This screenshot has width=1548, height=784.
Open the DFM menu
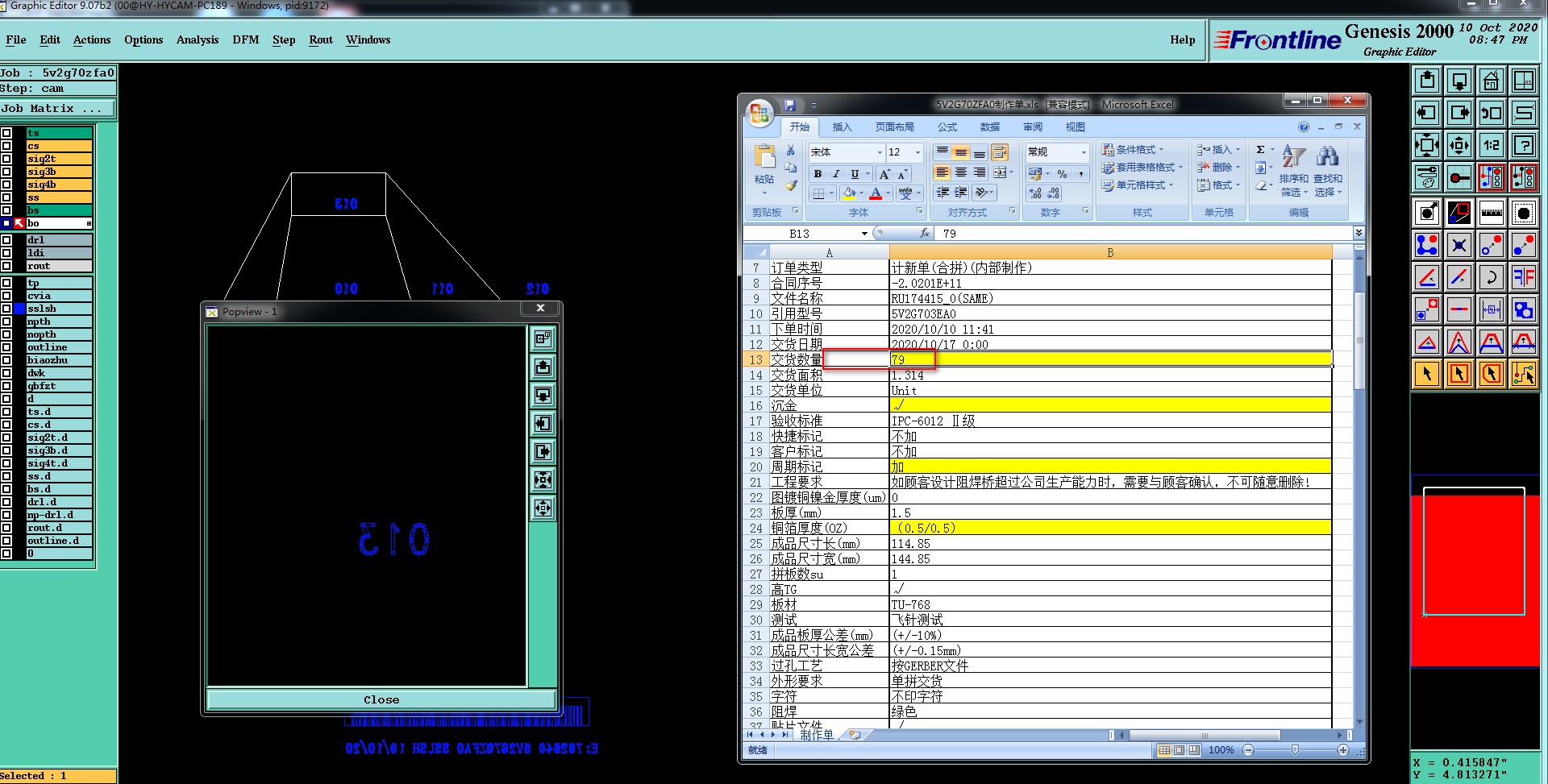[245, 39]
